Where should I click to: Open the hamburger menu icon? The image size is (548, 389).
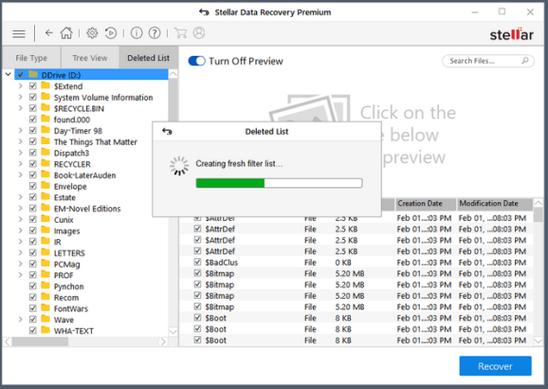[x=19, y=34]
